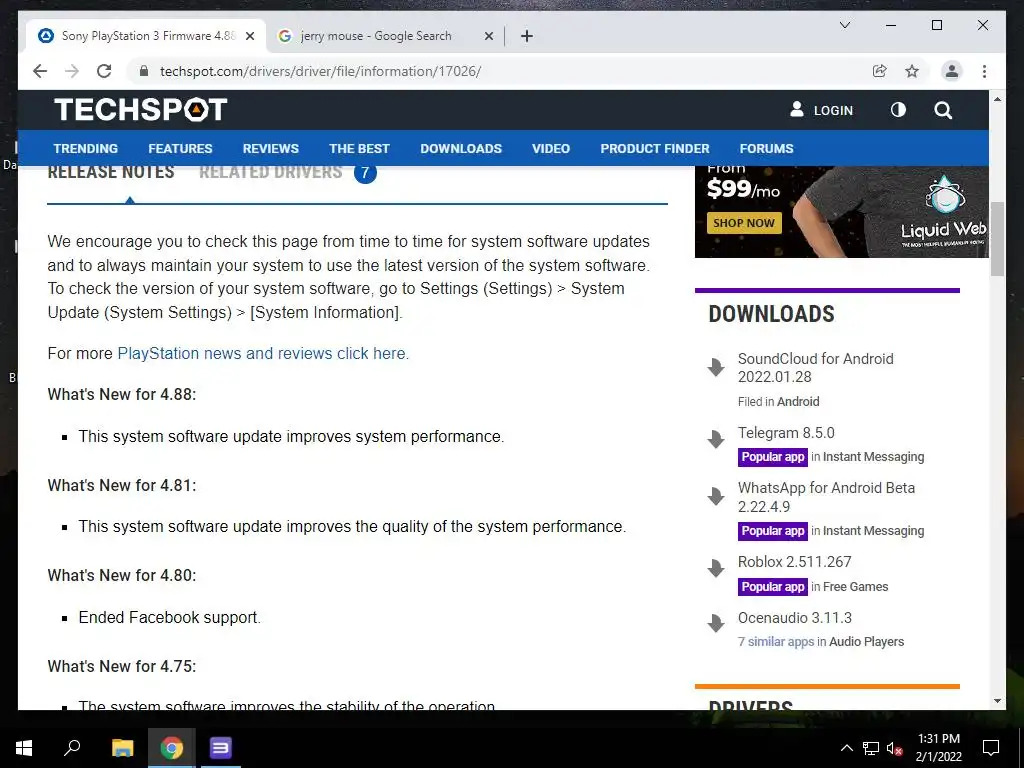Open notification center icon

point(991,748)
